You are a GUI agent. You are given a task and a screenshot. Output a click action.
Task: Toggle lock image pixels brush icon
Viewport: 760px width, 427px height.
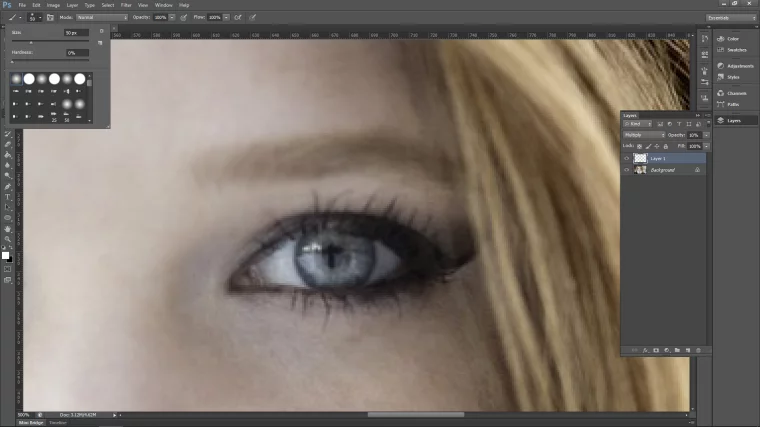coord(648,146)
